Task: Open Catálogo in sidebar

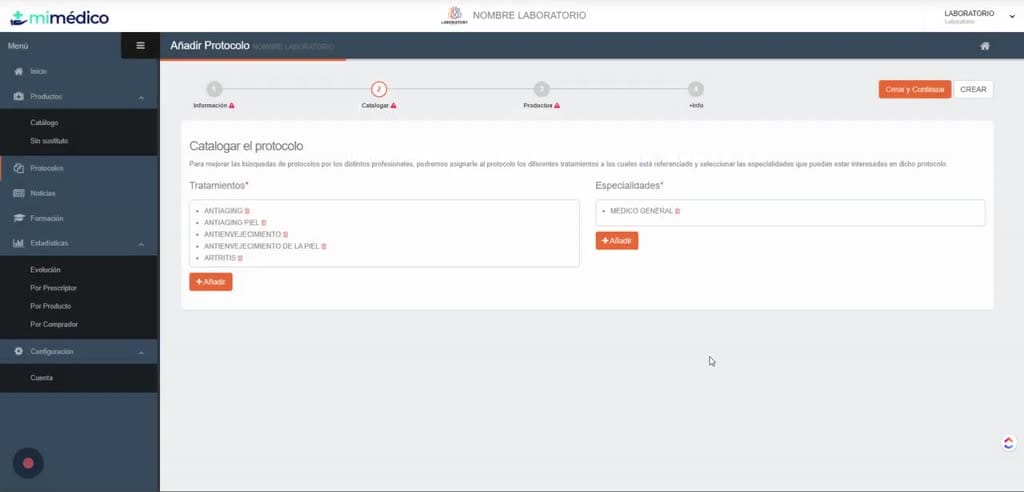Action: pyautogui.click(x=44, y=123)
